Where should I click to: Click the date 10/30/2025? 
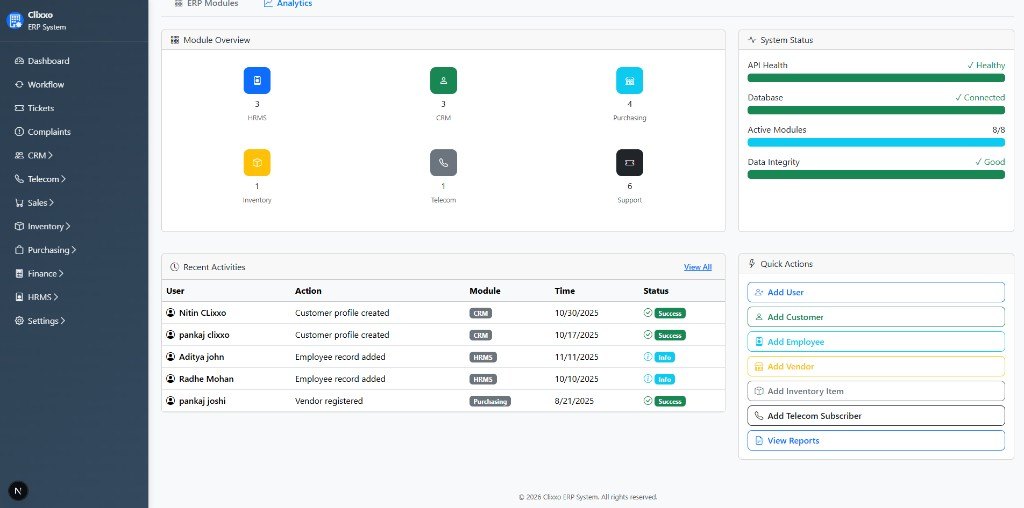(x=577, y=313)
